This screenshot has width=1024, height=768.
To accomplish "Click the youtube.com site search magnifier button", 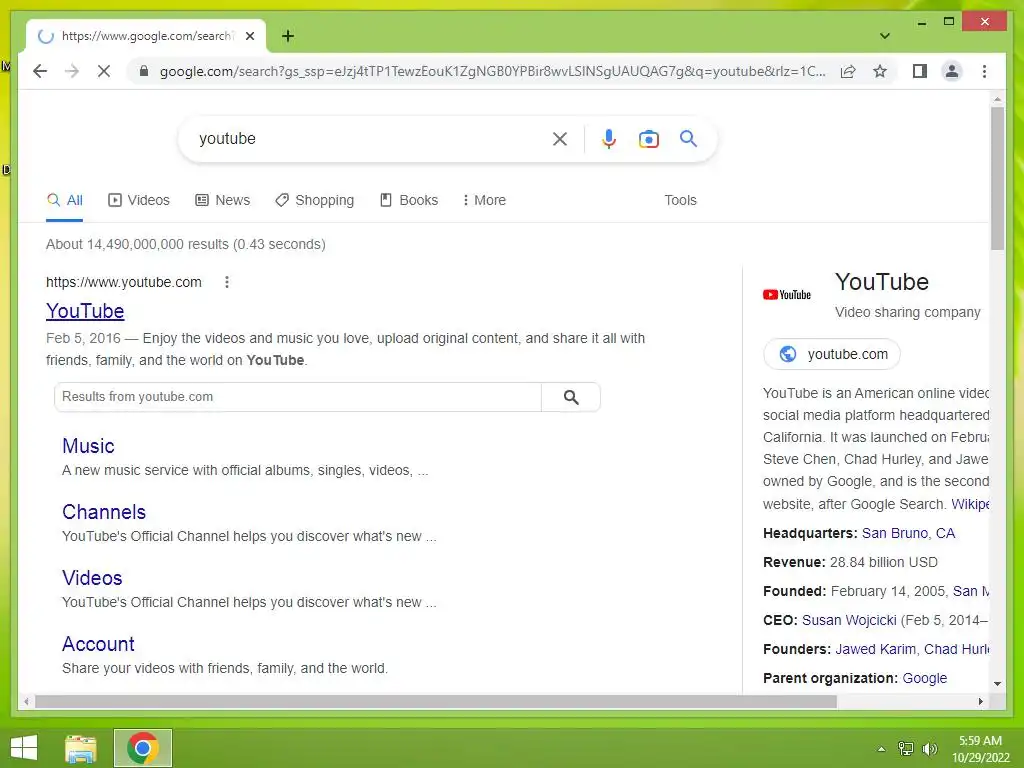I will (571, 397).
